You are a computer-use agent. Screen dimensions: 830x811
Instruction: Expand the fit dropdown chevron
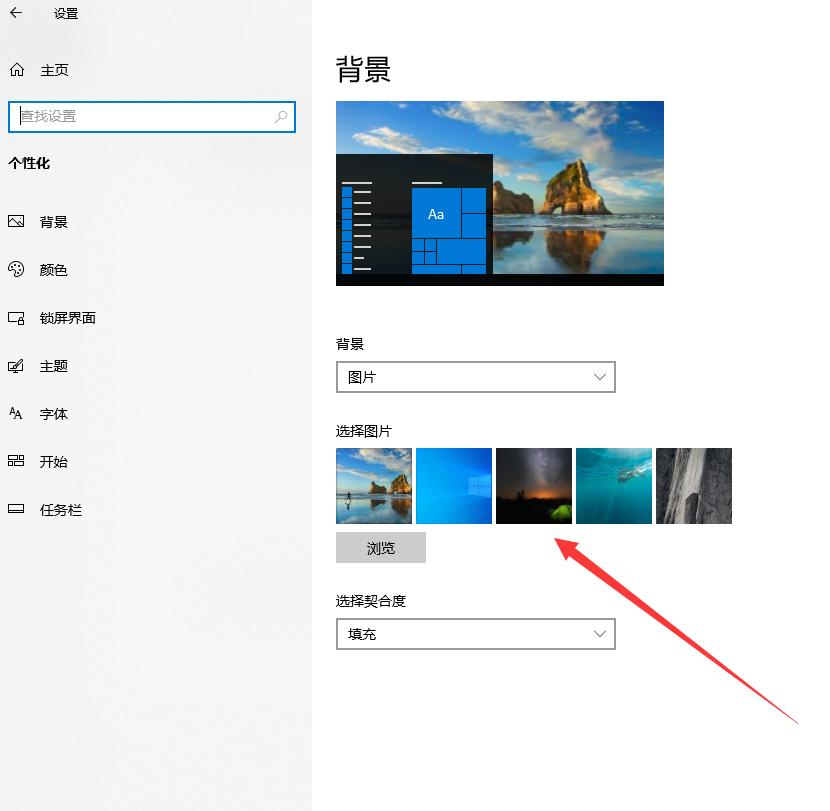(599, 634)
